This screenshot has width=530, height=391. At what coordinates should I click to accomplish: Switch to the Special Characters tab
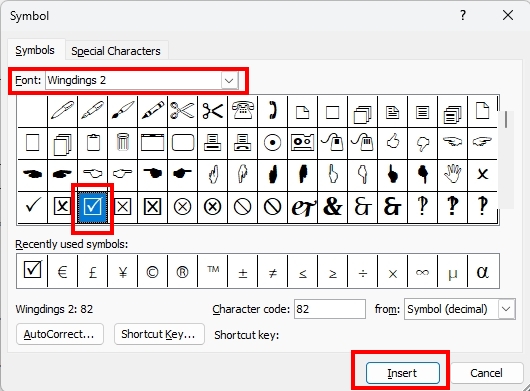coord(116,51)
